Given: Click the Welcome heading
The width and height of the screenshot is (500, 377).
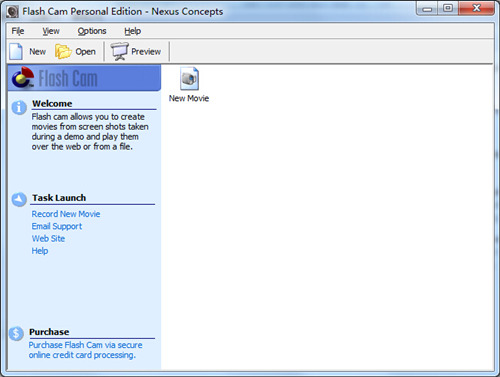Looking at the screenshot, I should pos(52,104).
